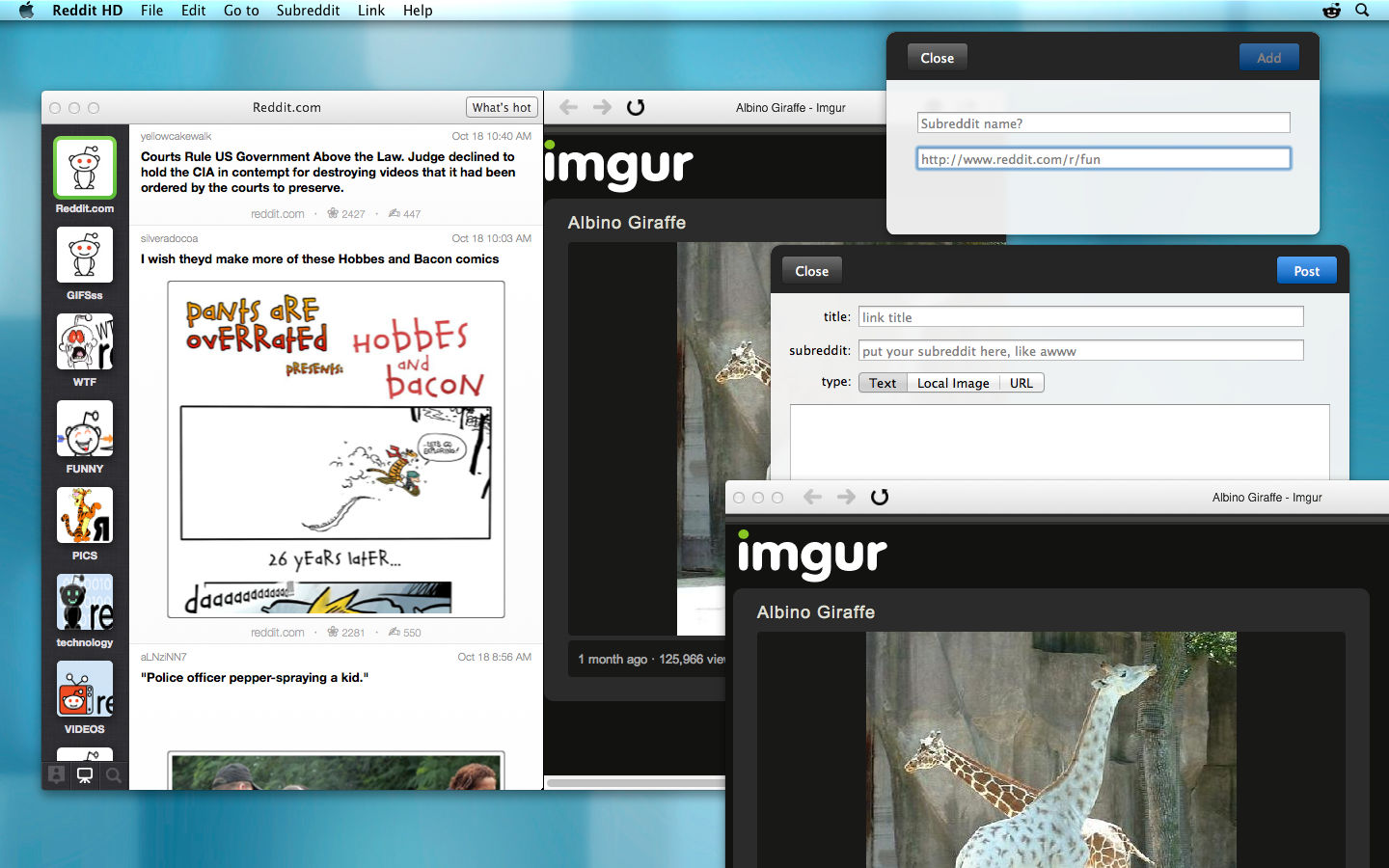Viewport: 1389px width, 868px height.
Task: Open post 'Courts Rule US Government Above the Law'
Action: tap(328, 172)
